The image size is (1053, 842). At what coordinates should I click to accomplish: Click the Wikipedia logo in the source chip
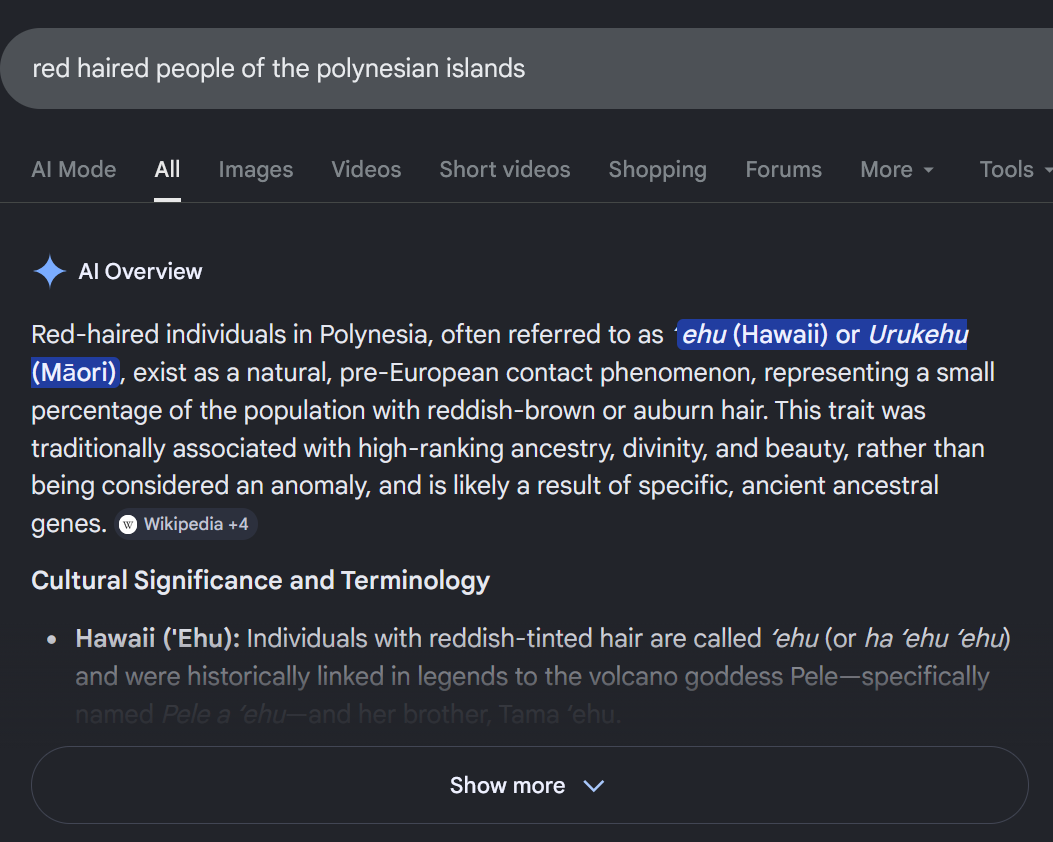[x=128, y=524]
